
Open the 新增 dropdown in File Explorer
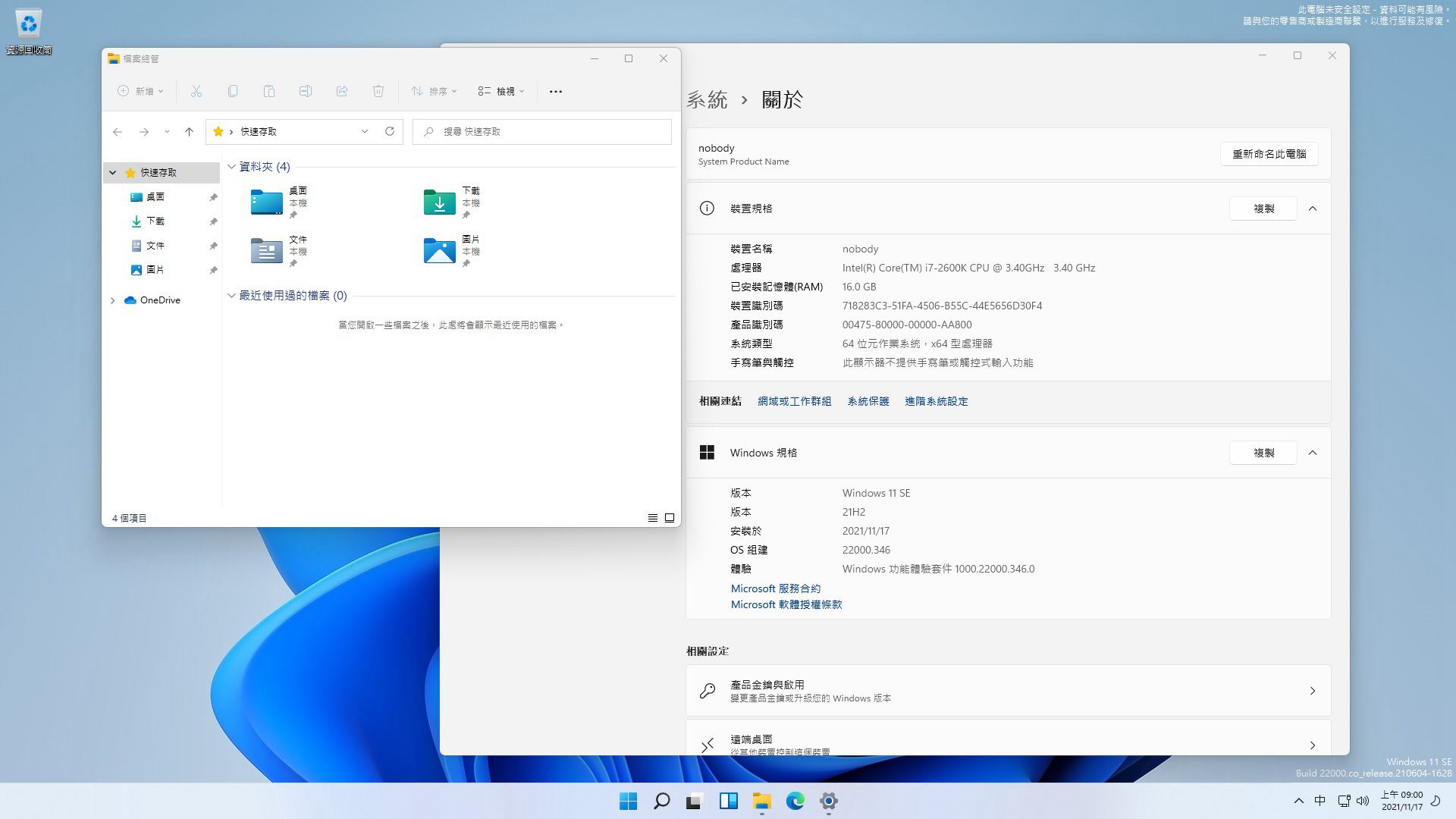click(x=141, y=91)
